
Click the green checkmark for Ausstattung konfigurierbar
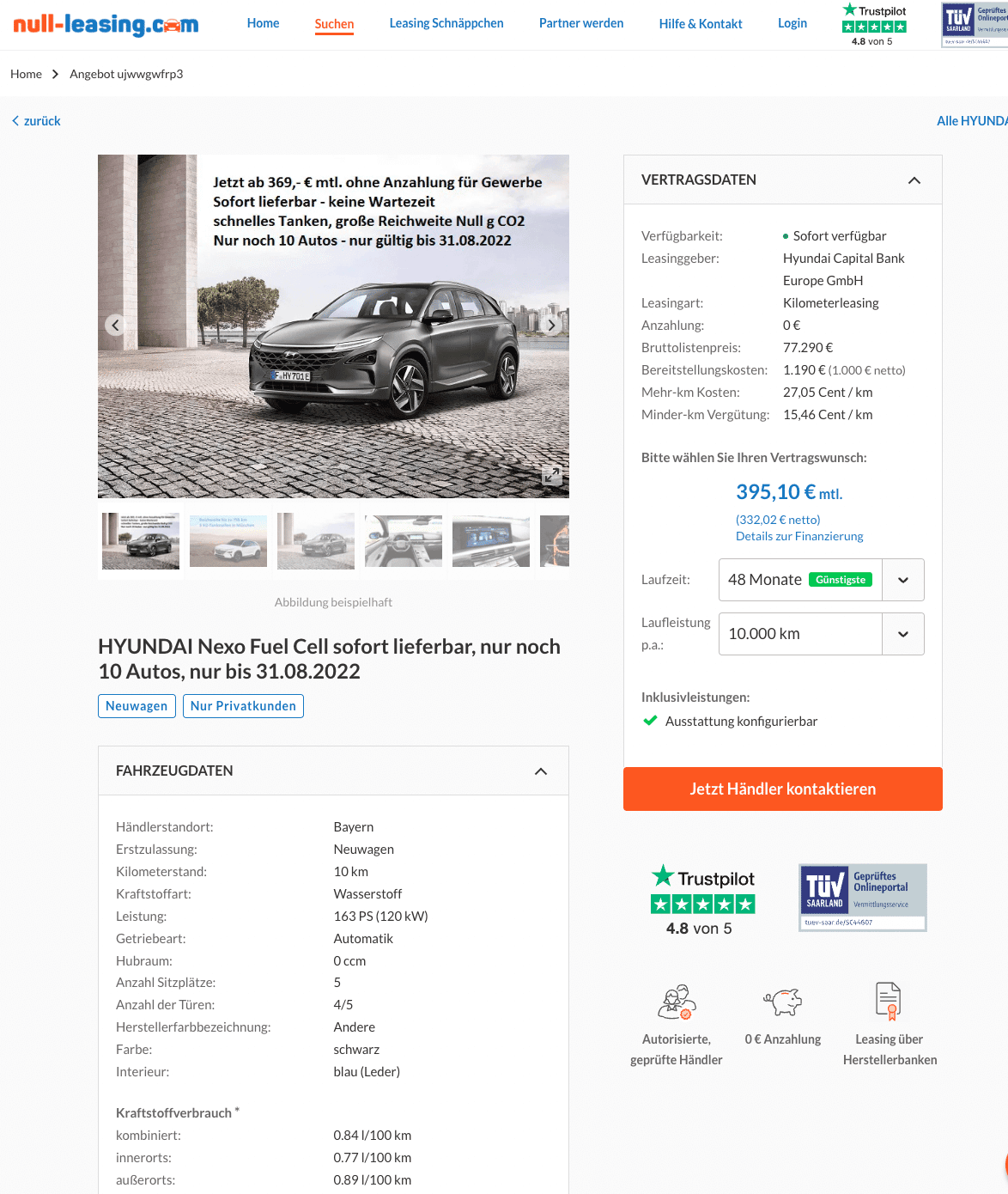[x=650, y=721]
